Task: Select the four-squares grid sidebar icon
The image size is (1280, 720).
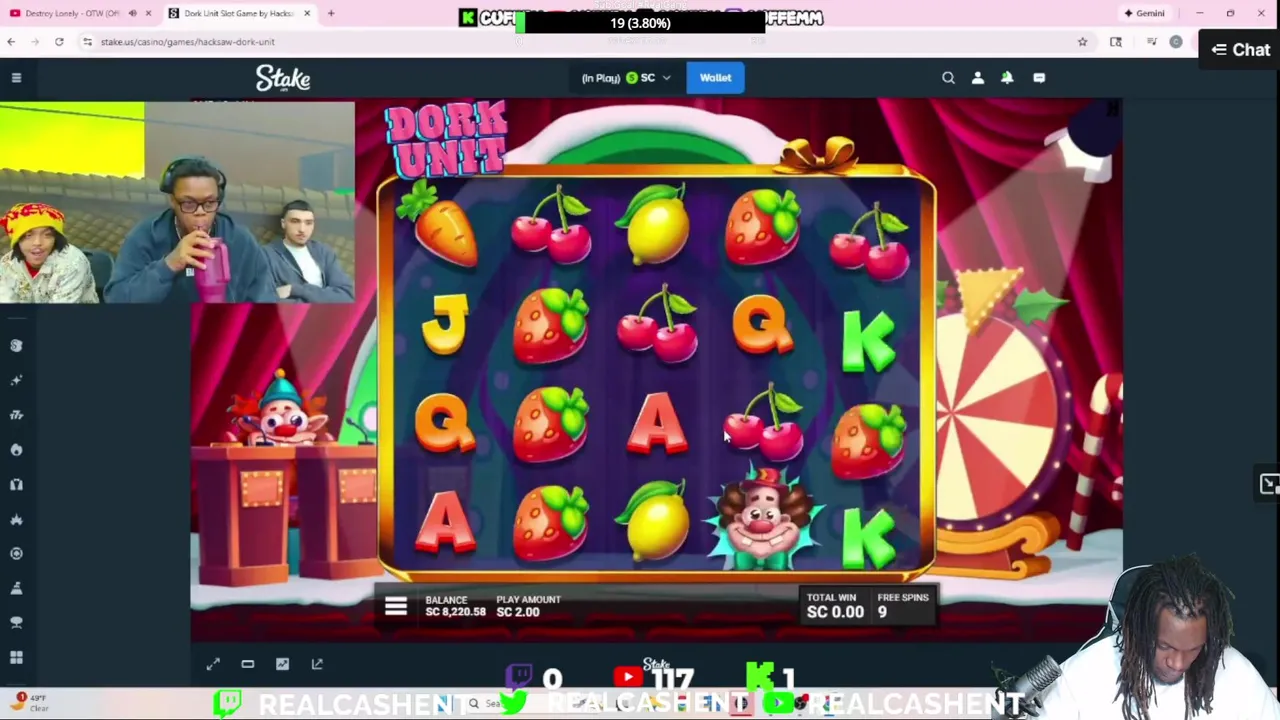Action: coord(16,657)
